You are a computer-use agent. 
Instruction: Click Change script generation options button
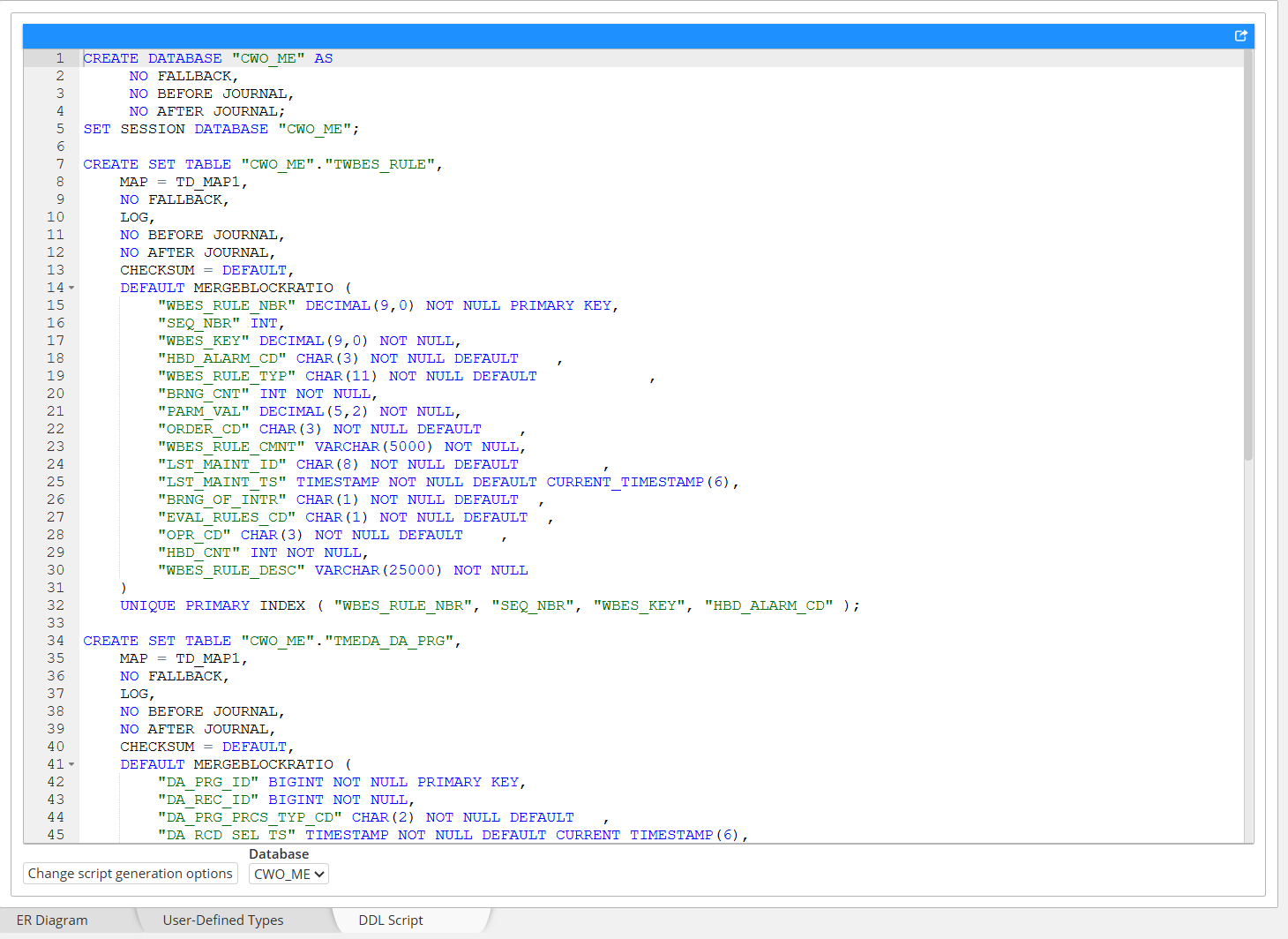[x=131, y=874]
